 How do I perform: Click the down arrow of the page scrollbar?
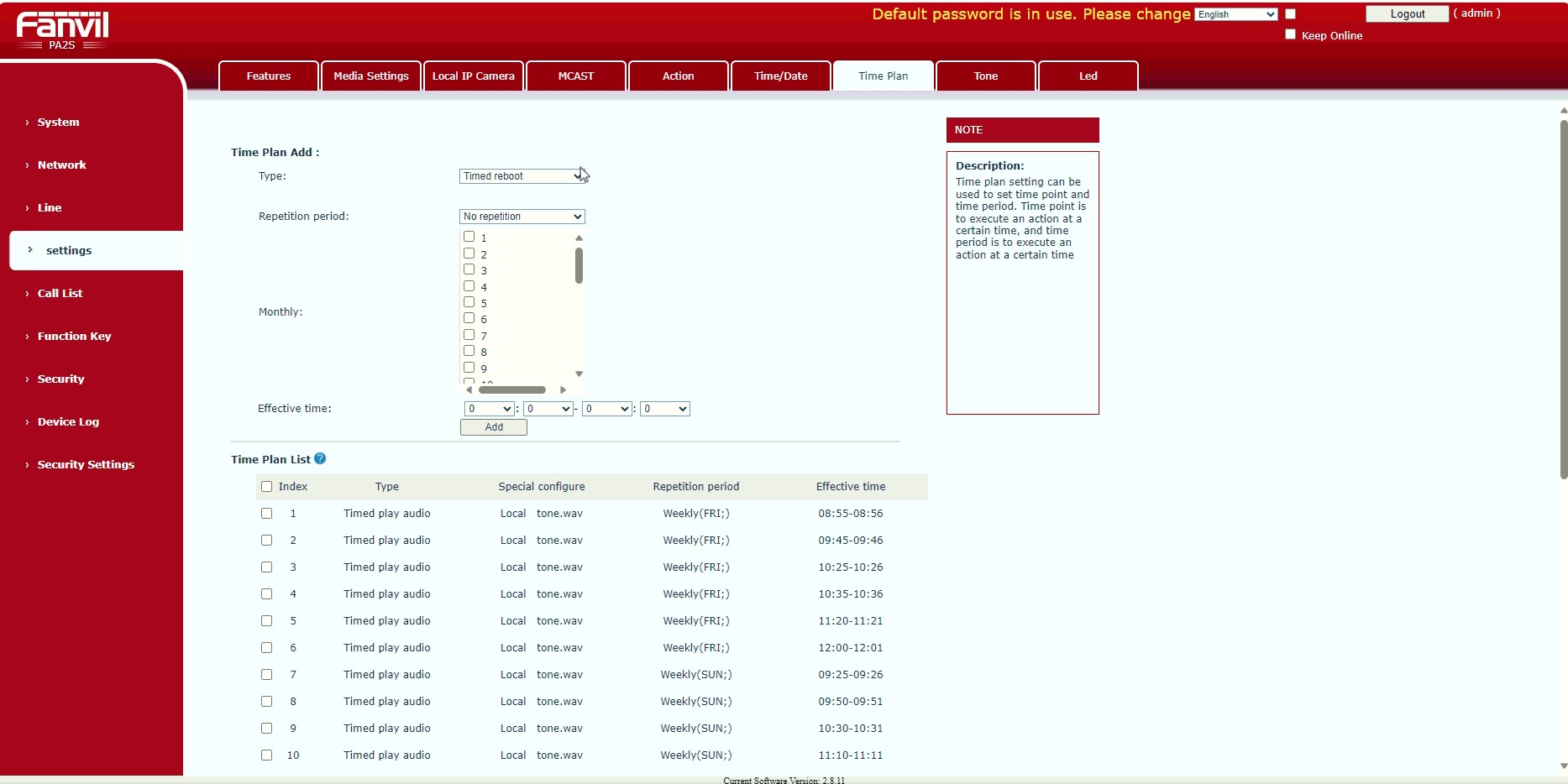(1562, 765)
